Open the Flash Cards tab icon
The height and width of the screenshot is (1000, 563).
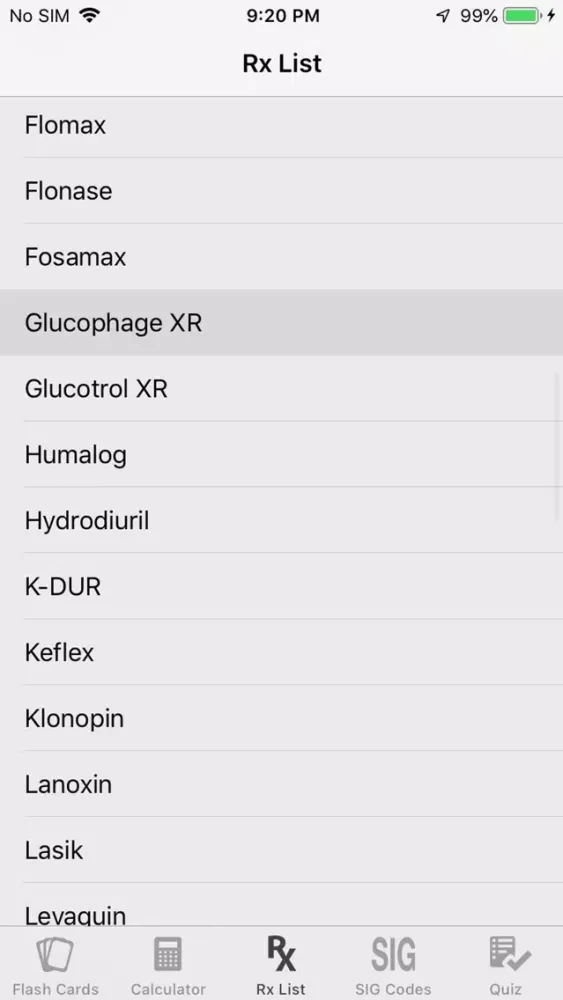(x=55, y=954)
